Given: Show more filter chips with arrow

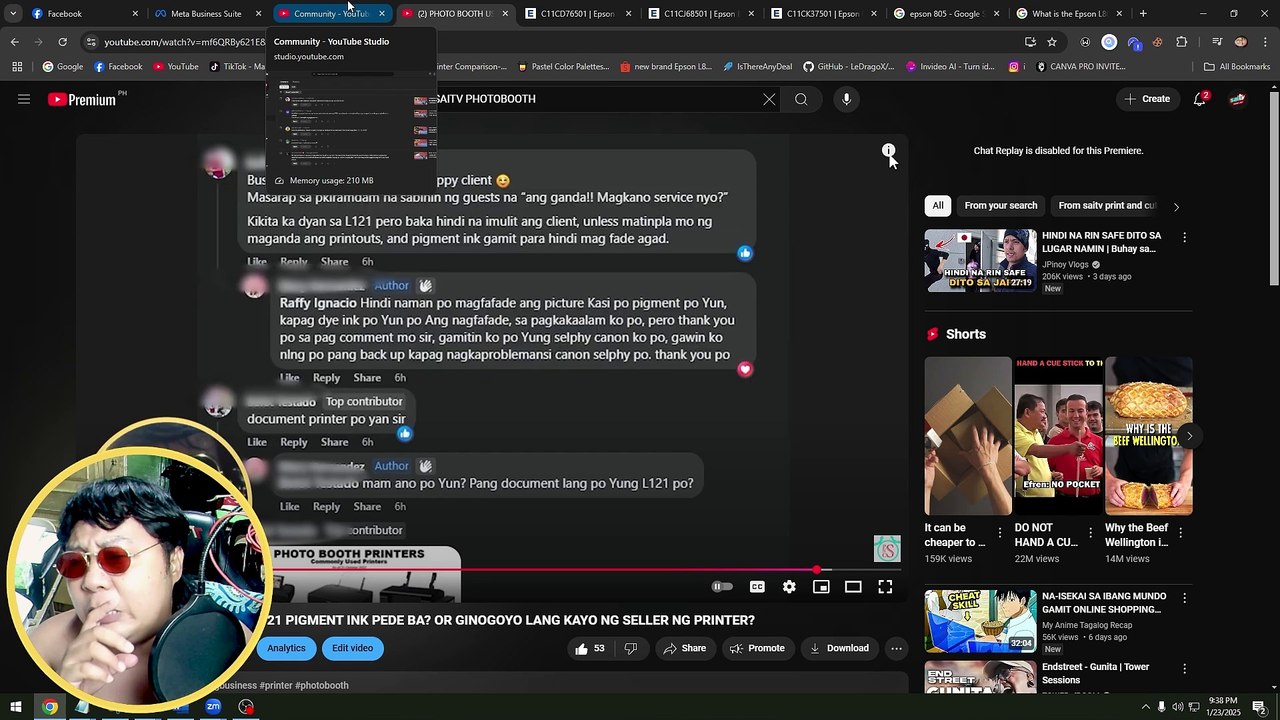Looking at the screenshot, I should pos(1176,206).
